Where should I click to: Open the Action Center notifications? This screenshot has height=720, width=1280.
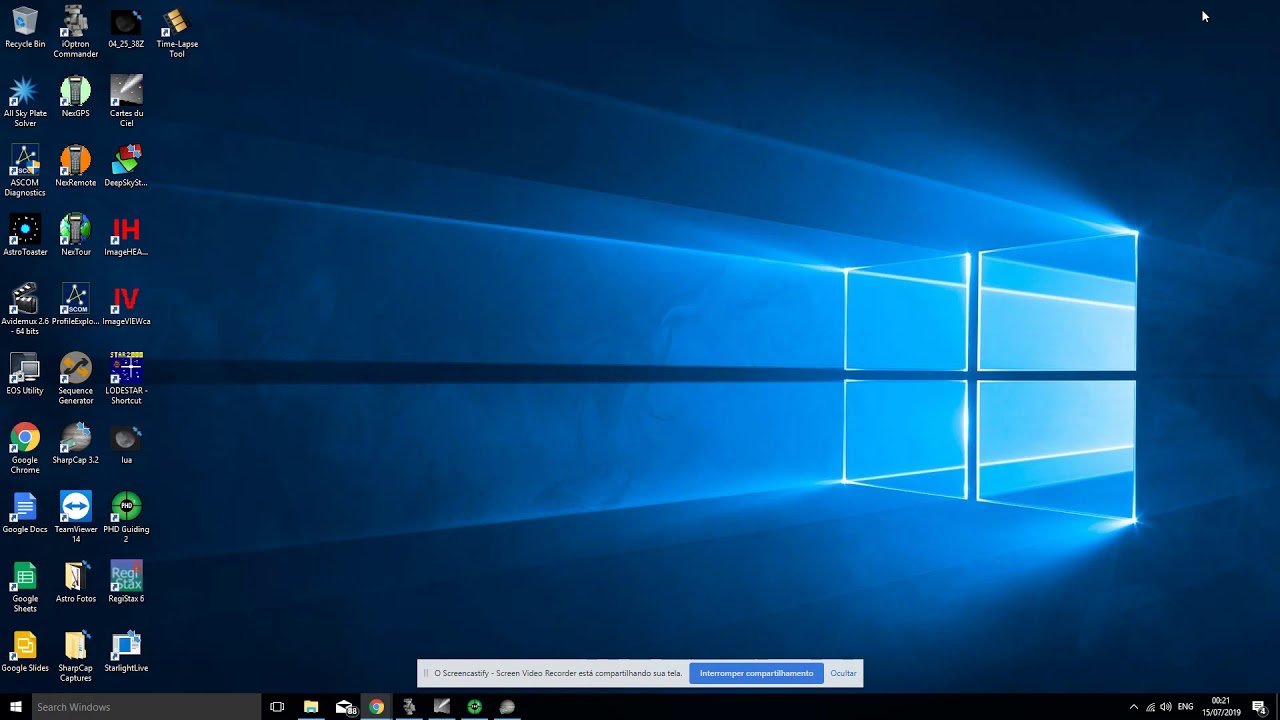coord(1259,707)
